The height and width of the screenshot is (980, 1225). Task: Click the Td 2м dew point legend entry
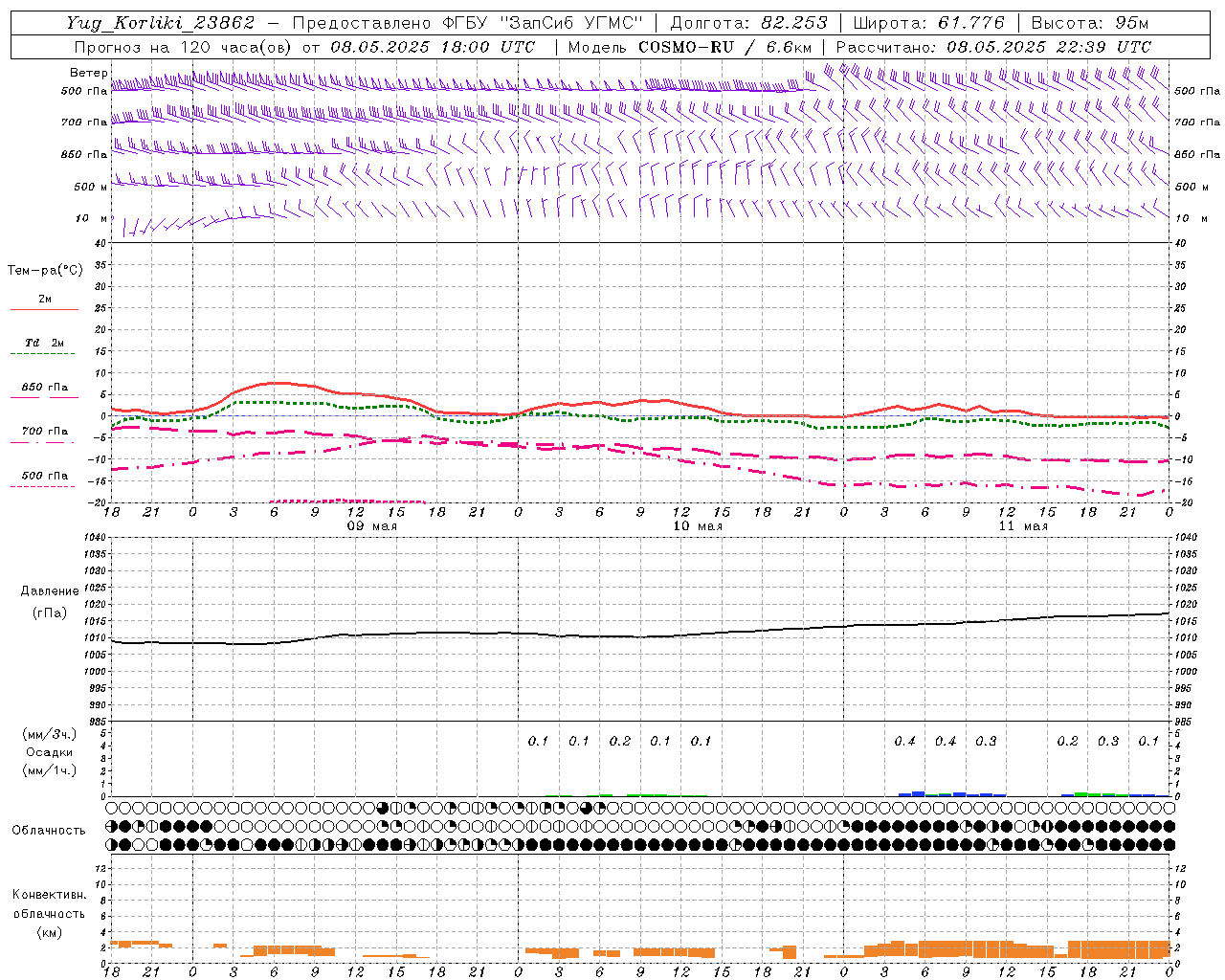point(45,343)
